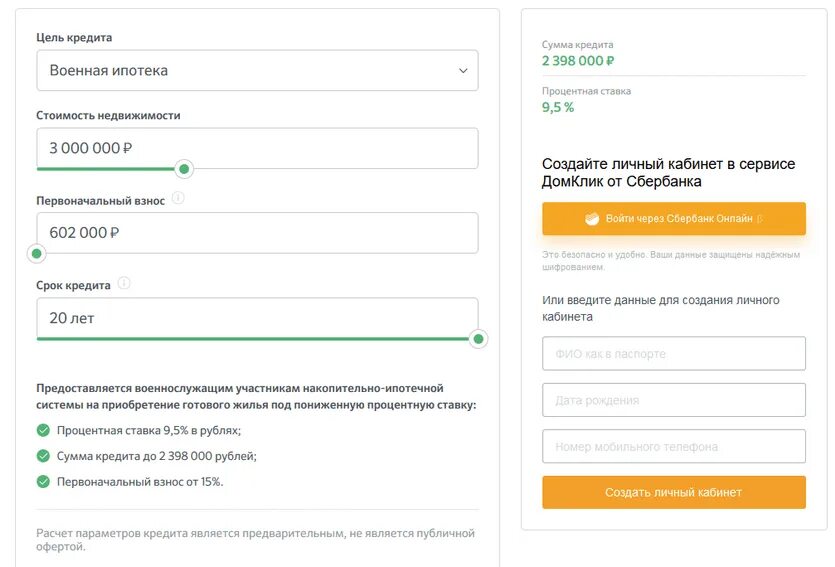
Task: Click the green checkmark beside Первоначальный взнос от 15%
Action: [x=43, y=481]
